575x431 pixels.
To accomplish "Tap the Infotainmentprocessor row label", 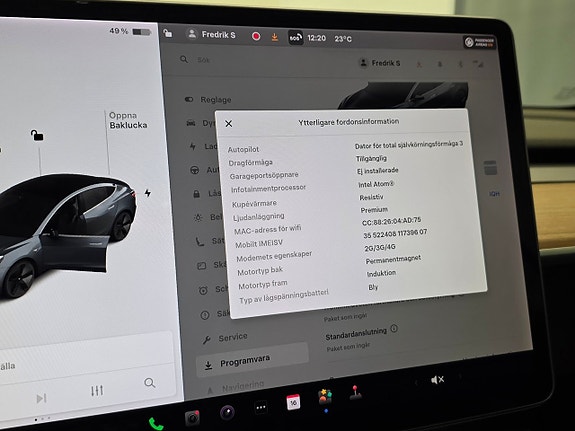I will click(268, 189).
